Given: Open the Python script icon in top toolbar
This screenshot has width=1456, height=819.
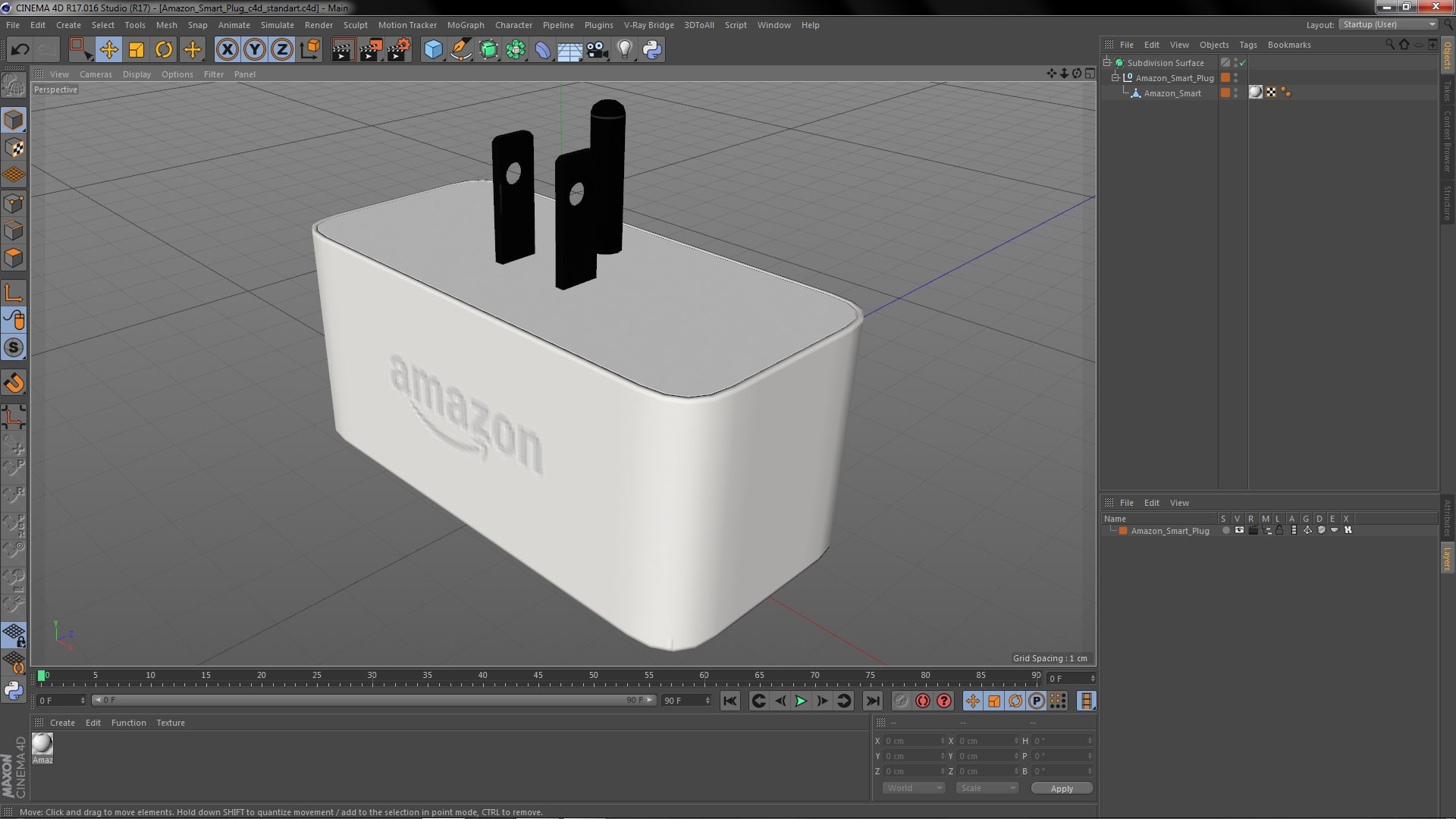Looking at the screenshot, I should point(652,50).
